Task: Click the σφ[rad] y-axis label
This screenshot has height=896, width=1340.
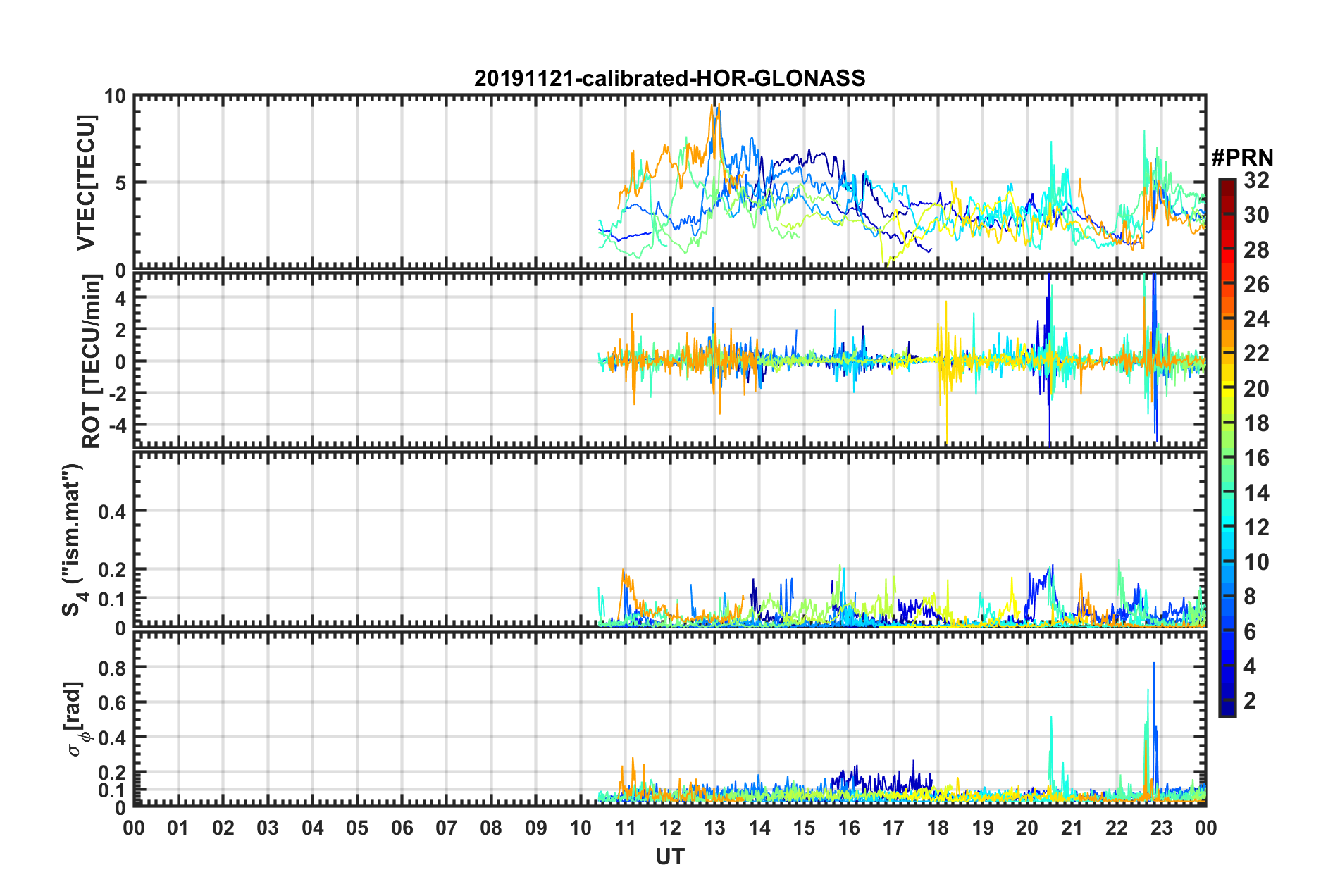Action: click(76, 718)
